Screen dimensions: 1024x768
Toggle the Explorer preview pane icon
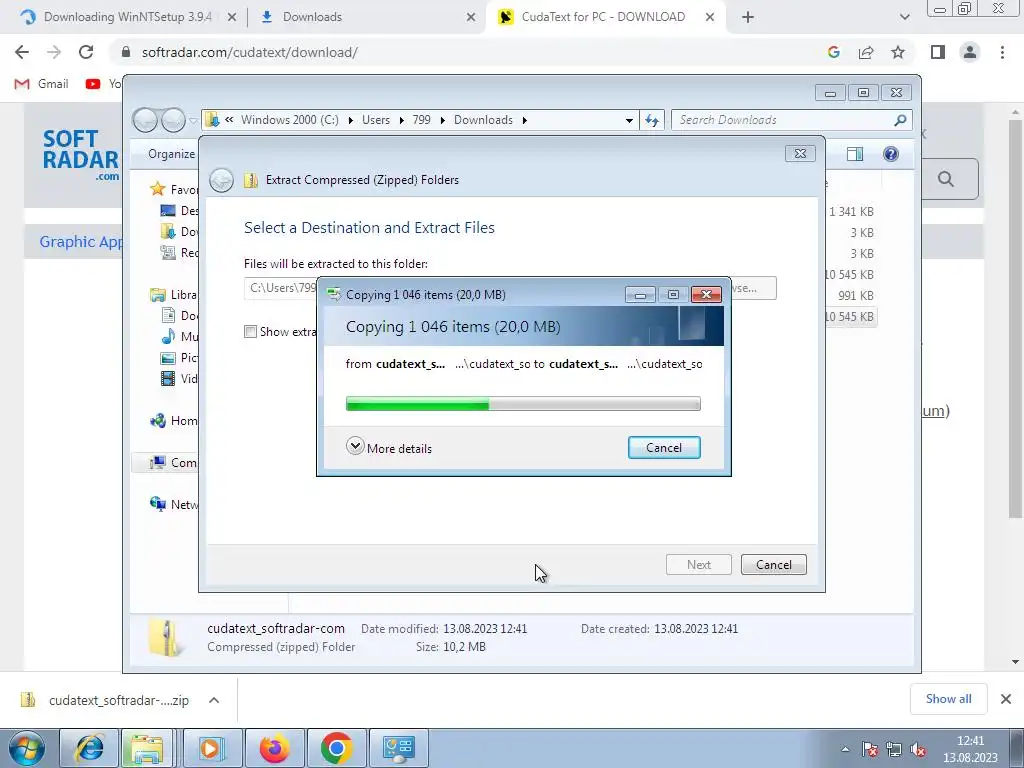pos(854,153)
